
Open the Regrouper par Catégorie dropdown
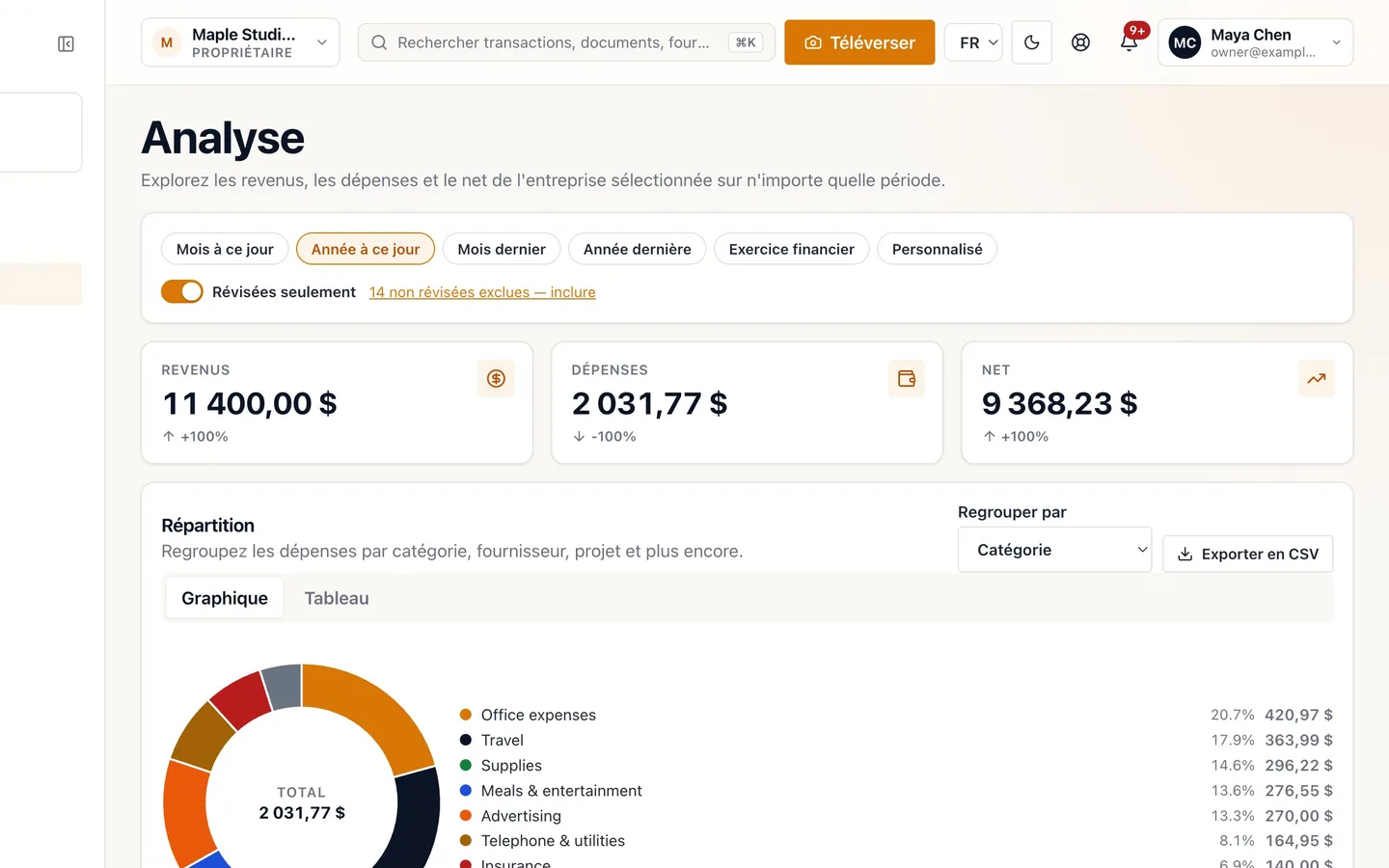click(x=1054, y=550)
